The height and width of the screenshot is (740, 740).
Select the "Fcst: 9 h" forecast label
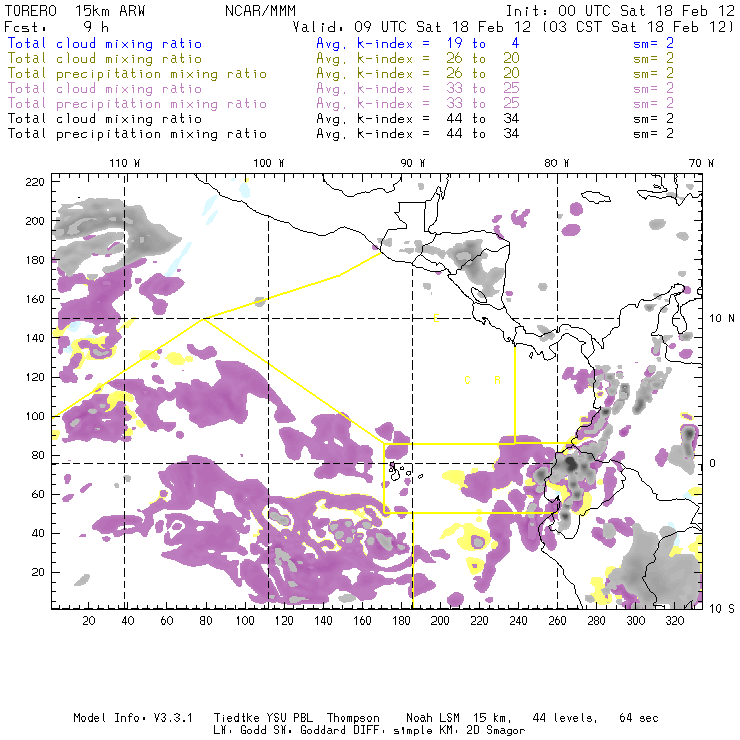57,27
